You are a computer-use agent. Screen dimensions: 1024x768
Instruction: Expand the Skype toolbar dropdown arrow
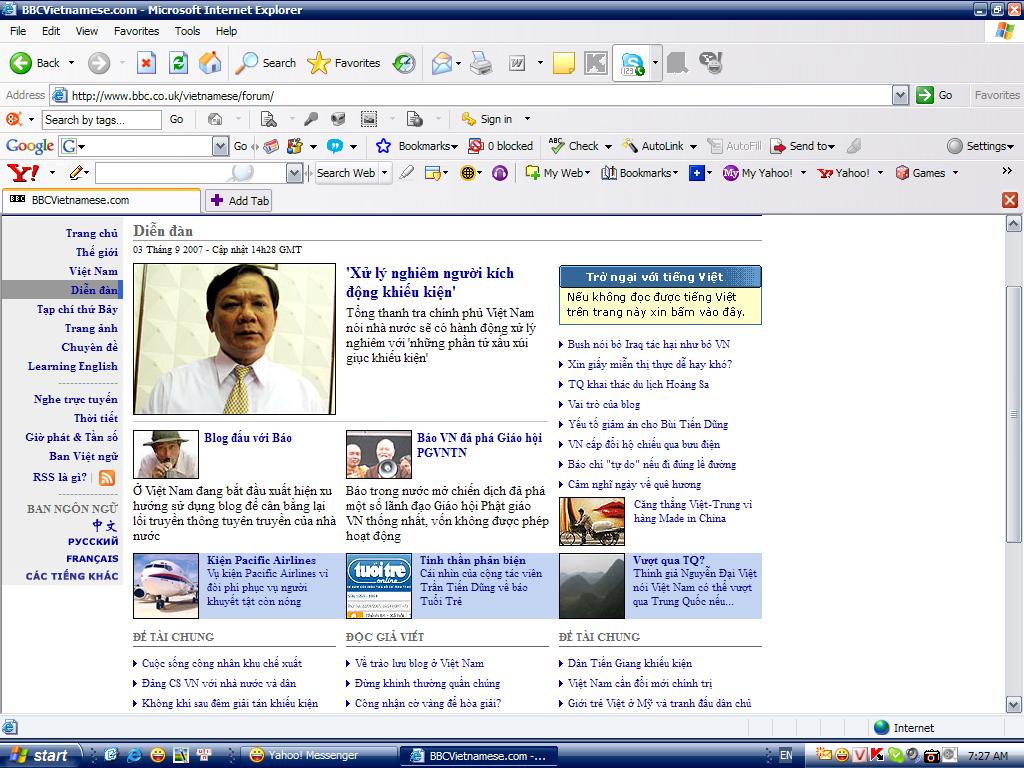click(655, 63)
